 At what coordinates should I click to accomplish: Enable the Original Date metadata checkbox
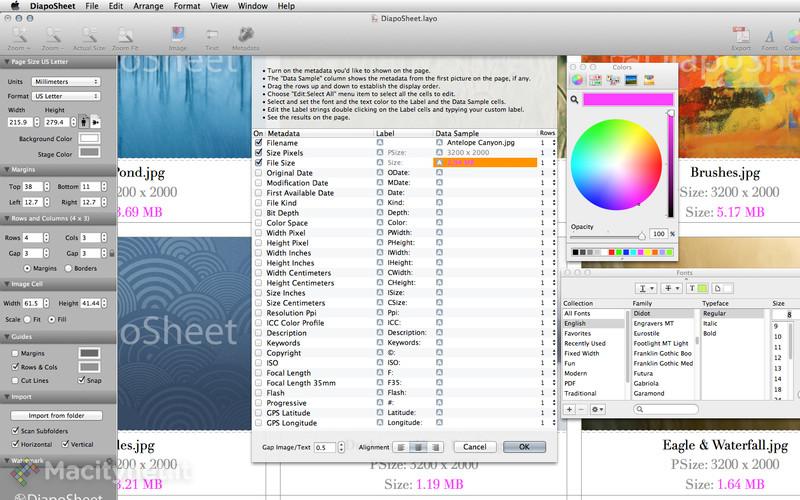(259, 173)
